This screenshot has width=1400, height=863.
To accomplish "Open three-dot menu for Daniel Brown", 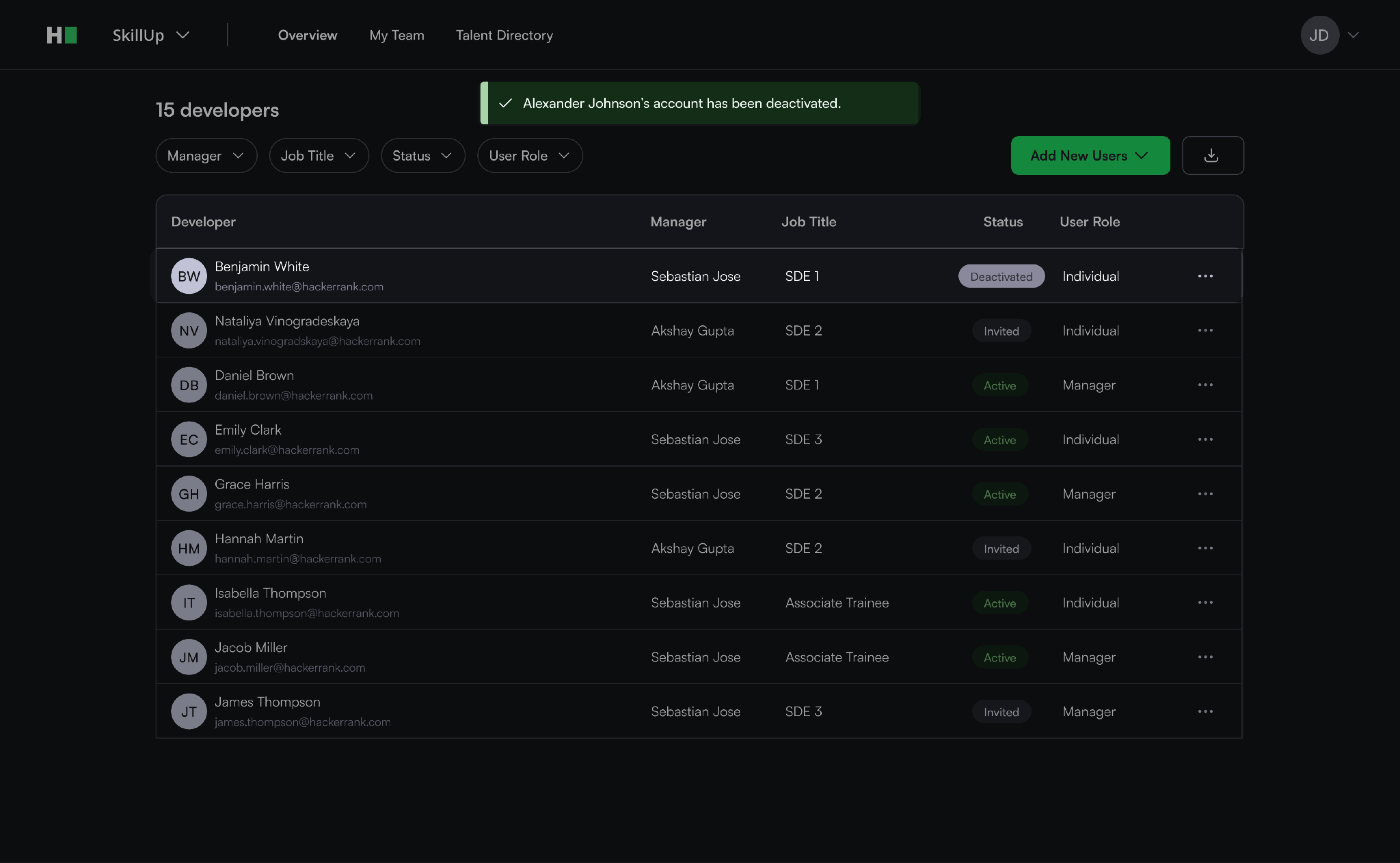I will [1205, 385].
